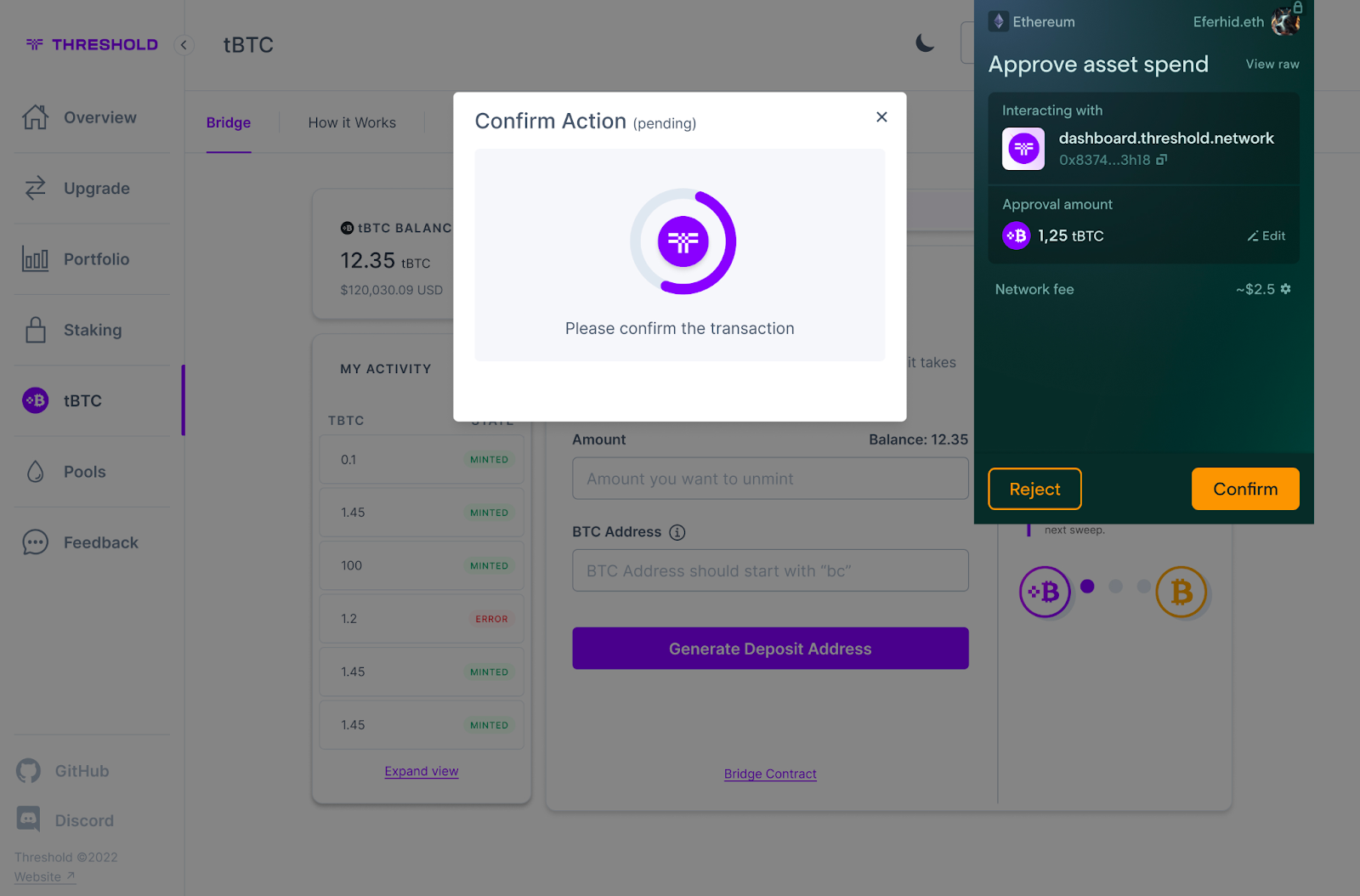Viewport: 1360px width, 896px height.
Task: Click the tBTC balance icon
Action: (347, 228)
